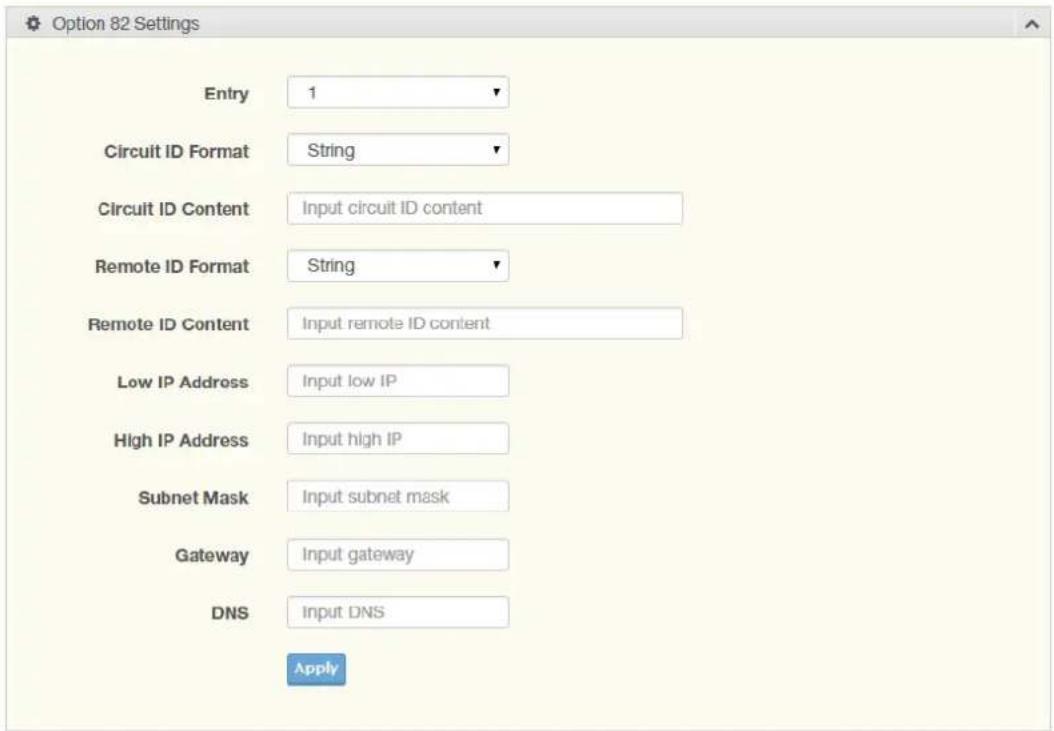Viewport: 1054px width, 731px height.
Task: Open the Circuit ID Format dropdown
Action: click(398, 150)
